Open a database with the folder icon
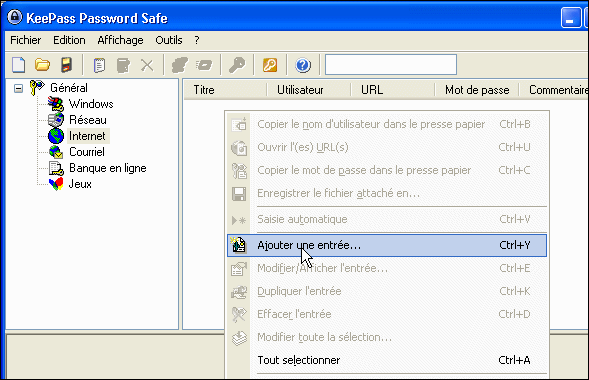The height and width of the screenshot is (380, 589). pos(42,65)
